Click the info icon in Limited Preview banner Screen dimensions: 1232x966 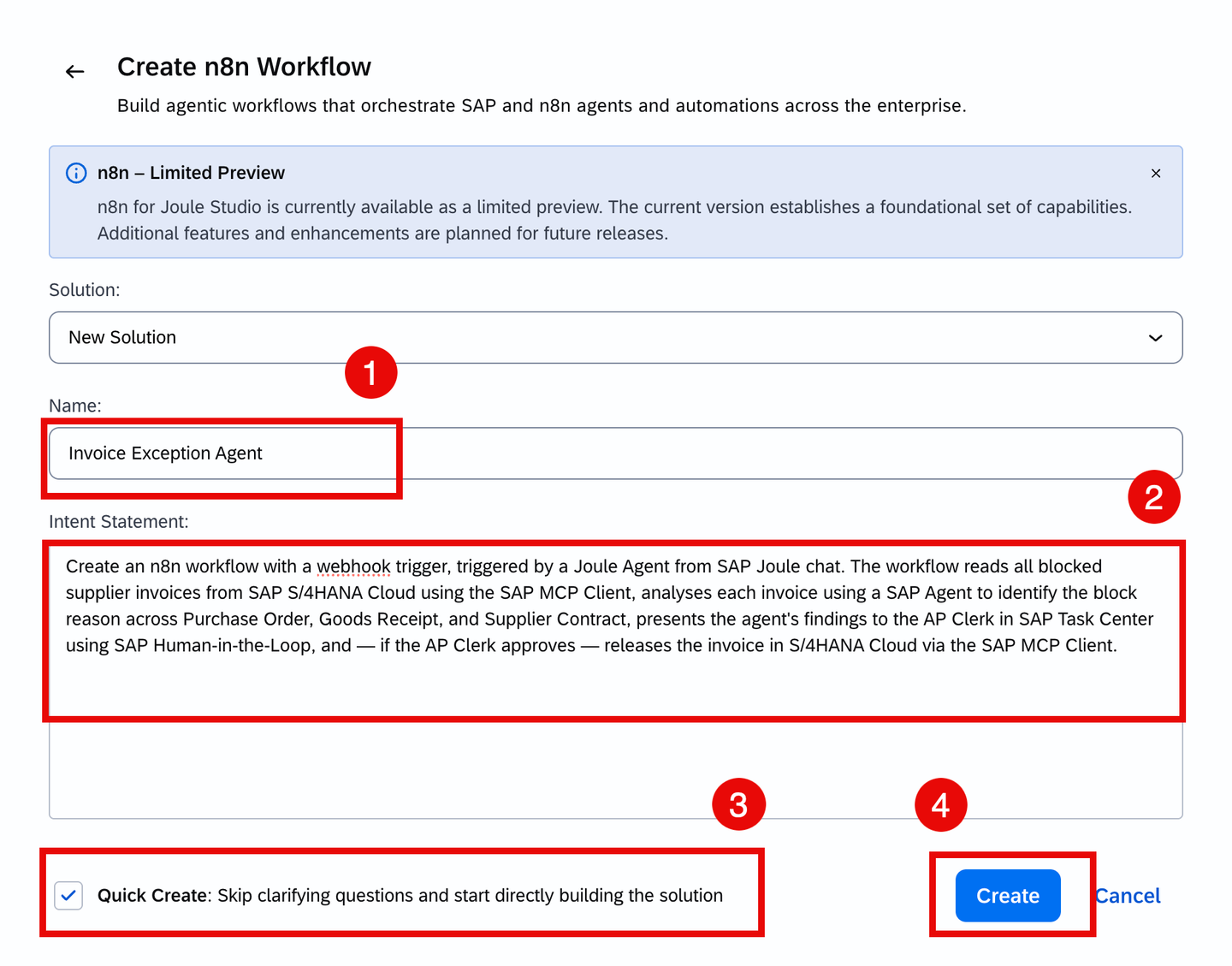[76, 173]
